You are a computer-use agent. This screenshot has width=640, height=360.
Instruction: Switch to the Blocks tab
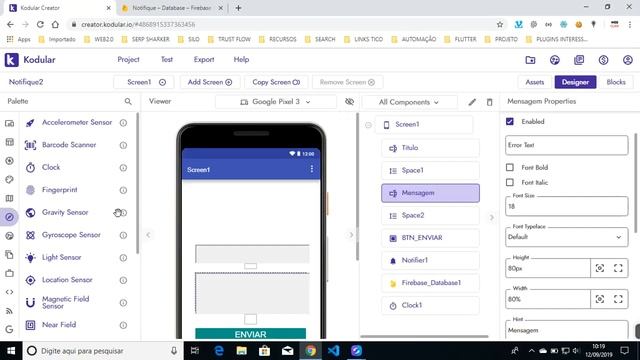(616, 82)
